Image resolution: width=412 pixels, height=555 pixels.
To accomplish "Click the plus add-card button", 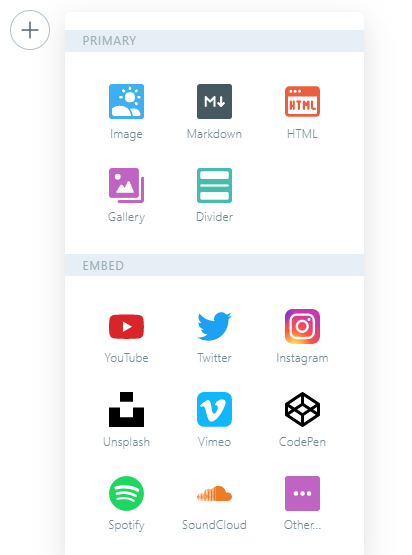I will (x=30, y=30).
